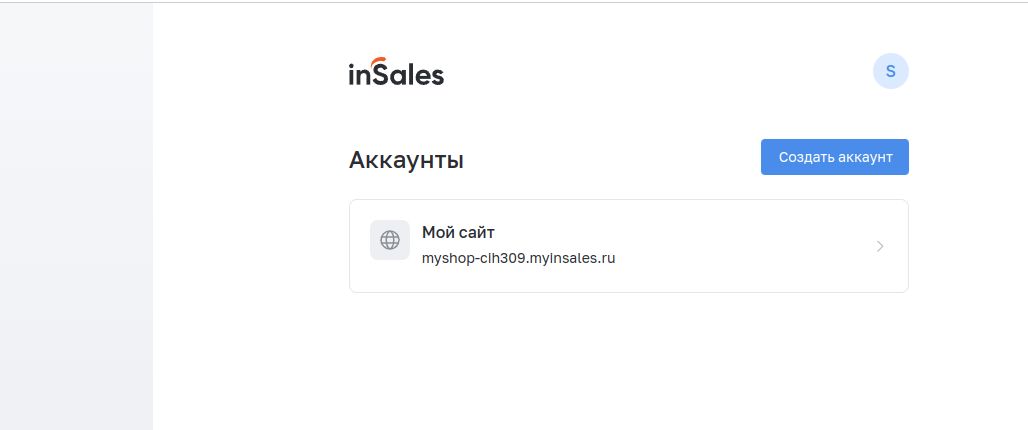Expand the account with the right chevron

[x=880, y=246]
